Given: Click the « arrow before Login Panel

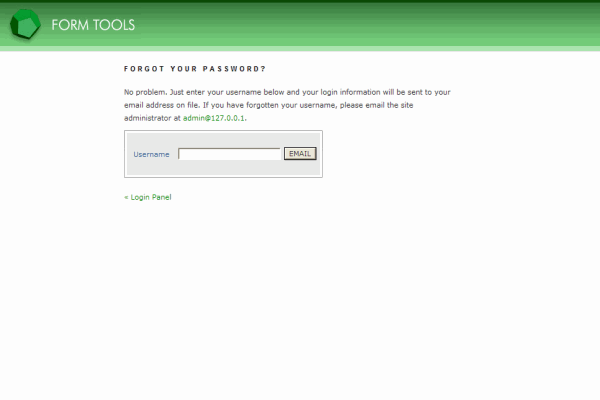Looking at the screenshot, I should 127,197.
